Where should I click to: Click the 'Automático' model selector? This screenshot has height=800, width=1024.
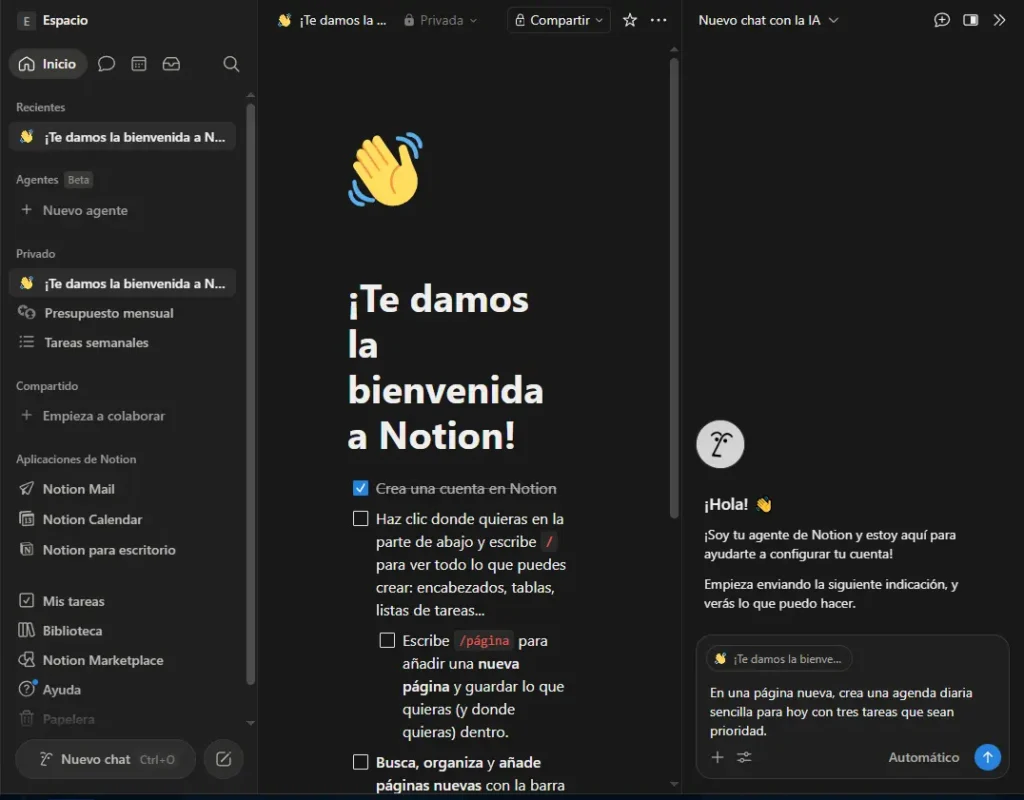(923, 757)
